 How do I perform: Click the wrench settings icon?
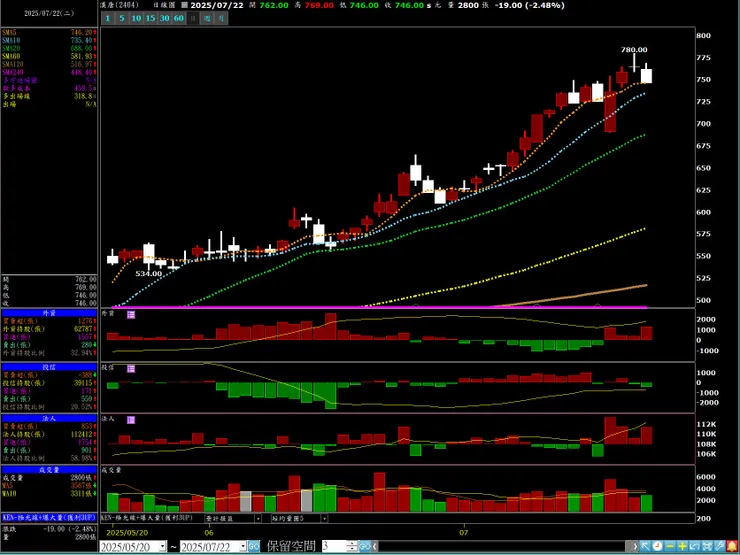[x=719, y=547]
